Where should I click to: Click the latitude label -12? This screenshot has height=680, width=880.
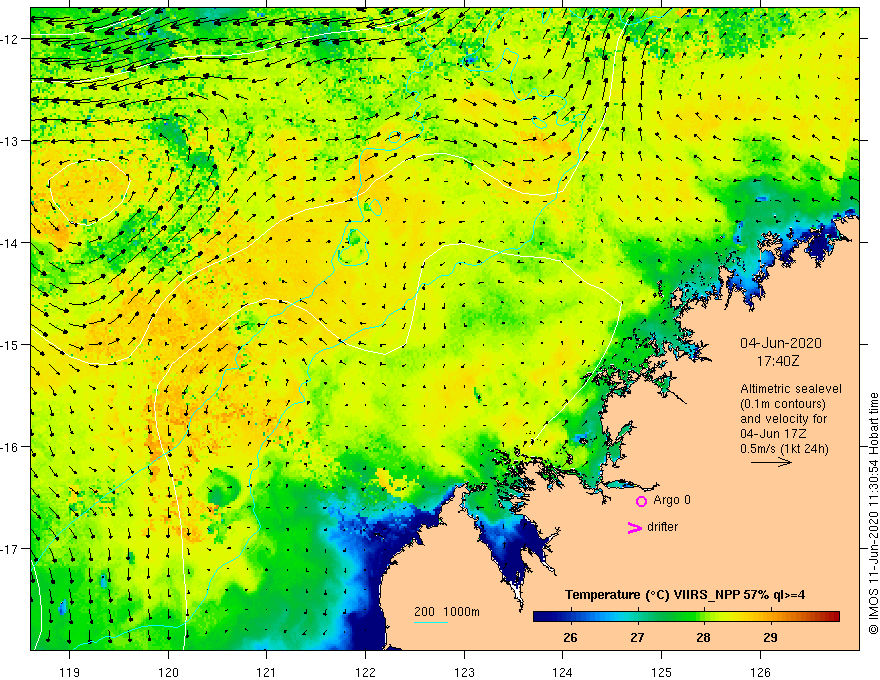pos(11,39)
